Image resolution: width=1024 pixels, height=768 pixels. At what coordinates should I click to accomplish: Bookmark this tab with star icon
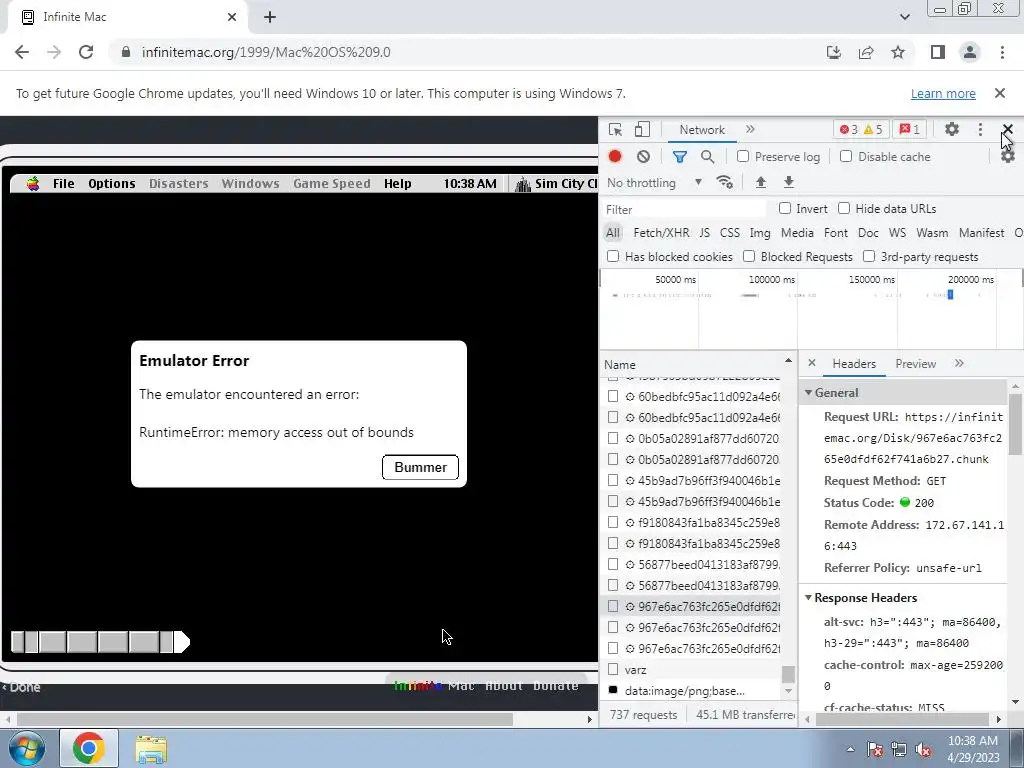tap(898, 52)
